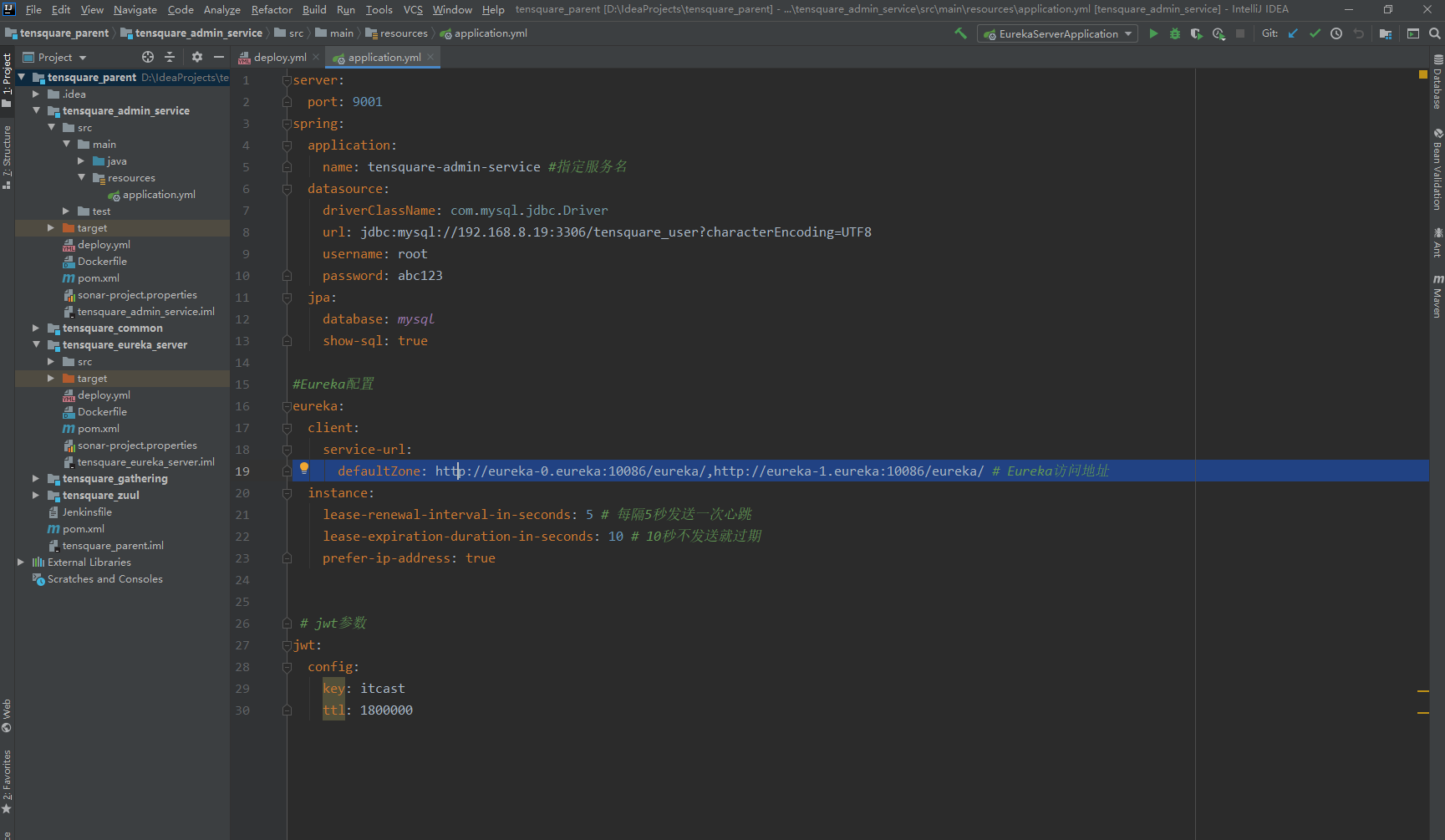Click the yellow intention bulb on line 19
Viewport: 1445px width, 840px height.
pyautogui.click(x=304, y=470)
